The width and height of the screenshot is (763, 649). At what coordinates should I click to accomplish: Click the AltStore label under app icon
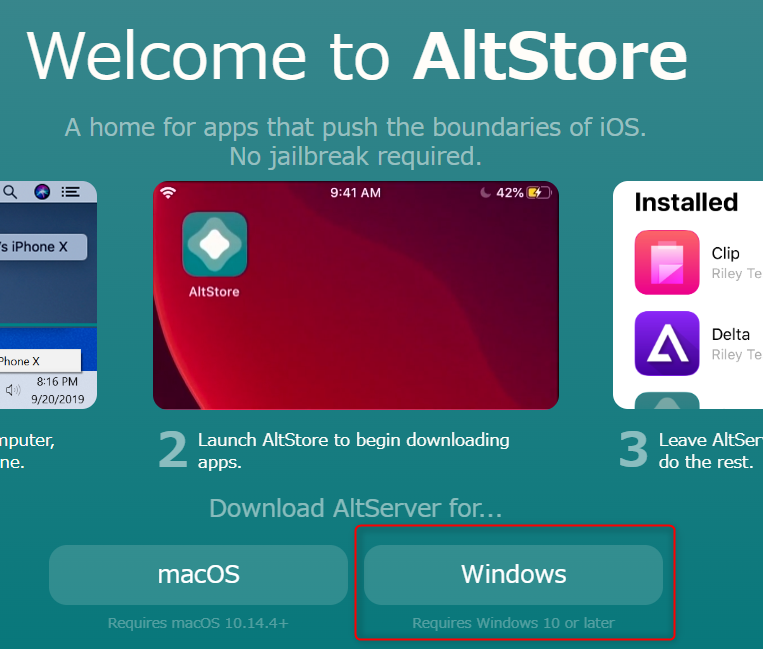coord(214,292)
